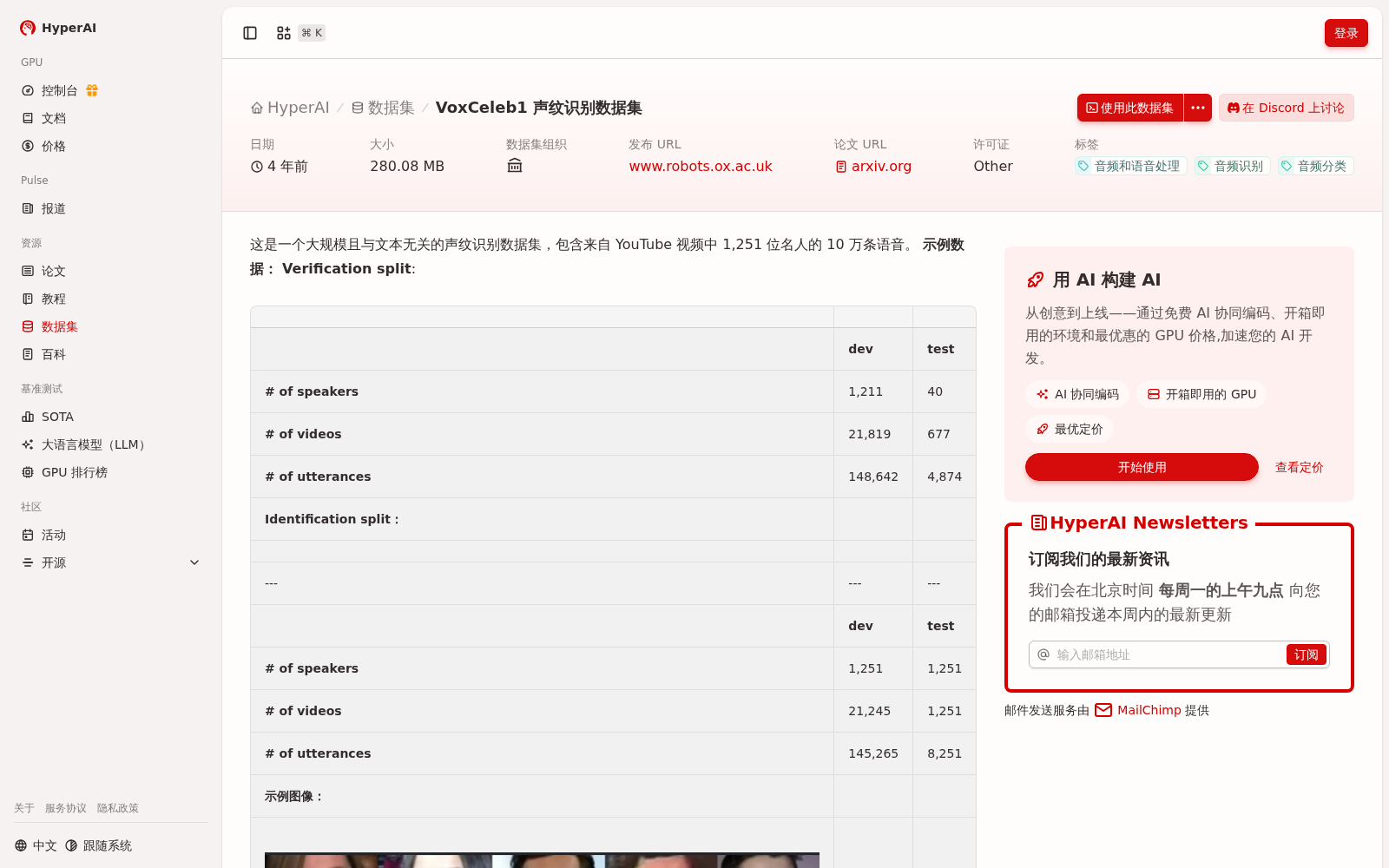Click the 关于 footer link
1389x868 pixels.
click(24, 808)
